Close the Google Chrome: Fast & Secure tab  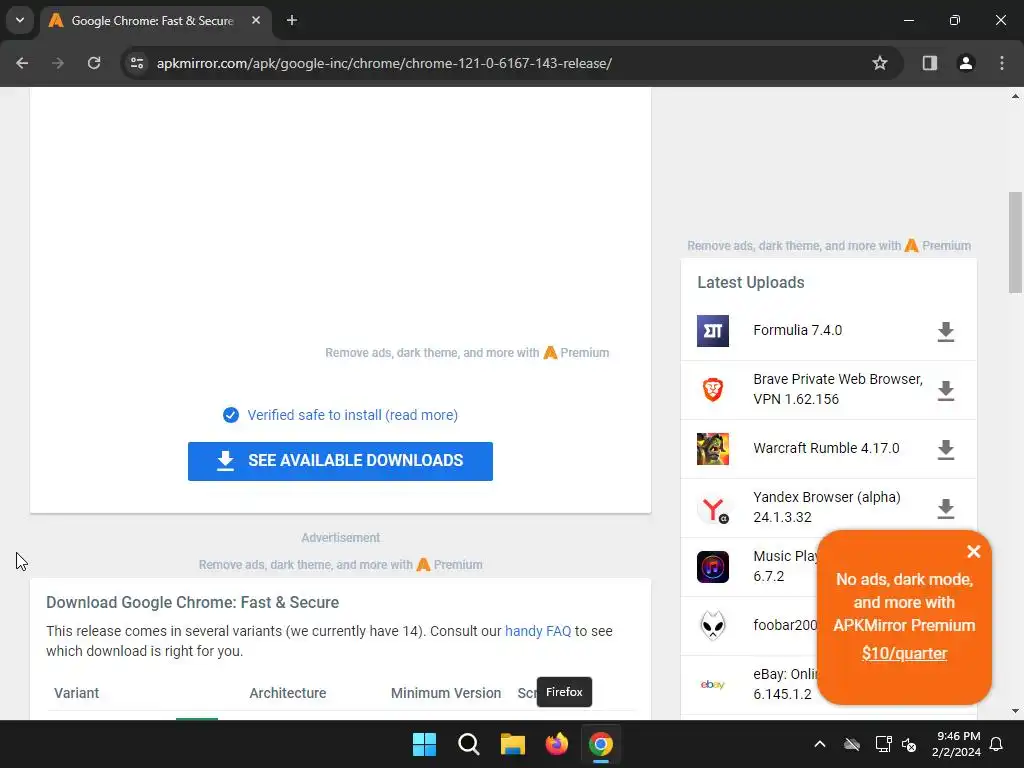(x=256, y=20)
